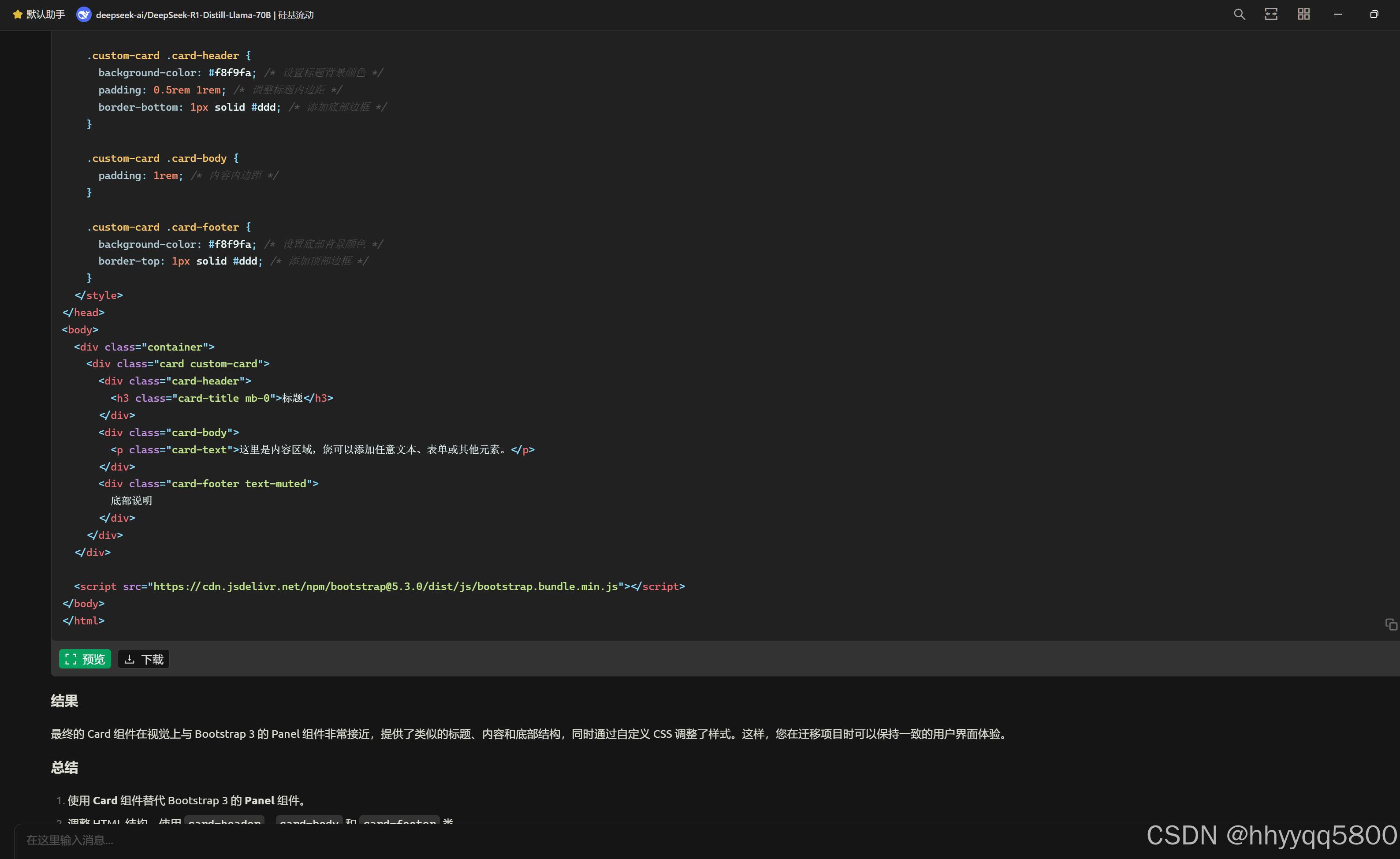Click the 总结 section heading
Screen dimensions: 1400x859
pos(64,767)
